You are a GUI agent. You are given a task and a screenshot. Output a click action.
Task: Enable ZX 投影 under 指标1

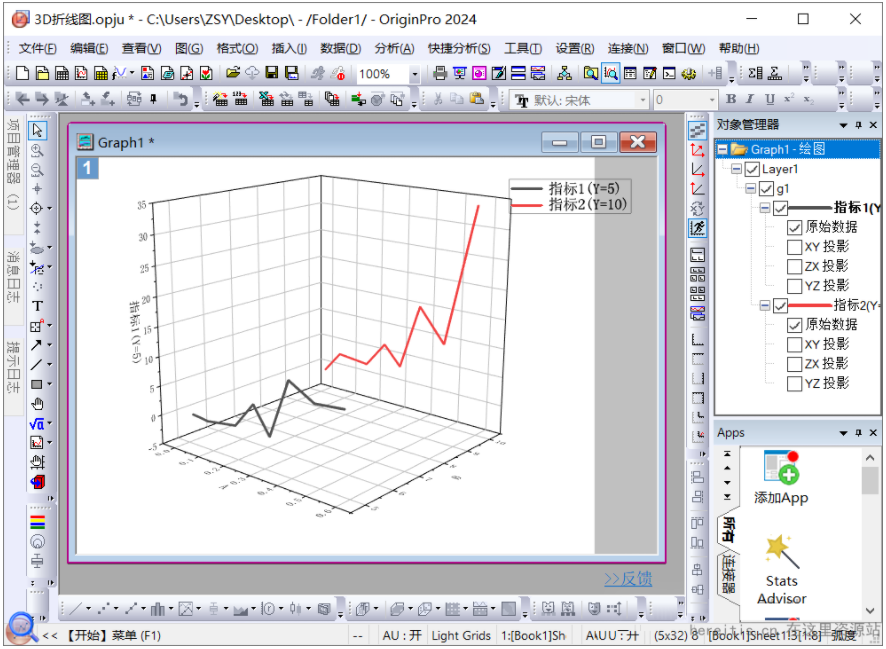(x=794, y=266)
